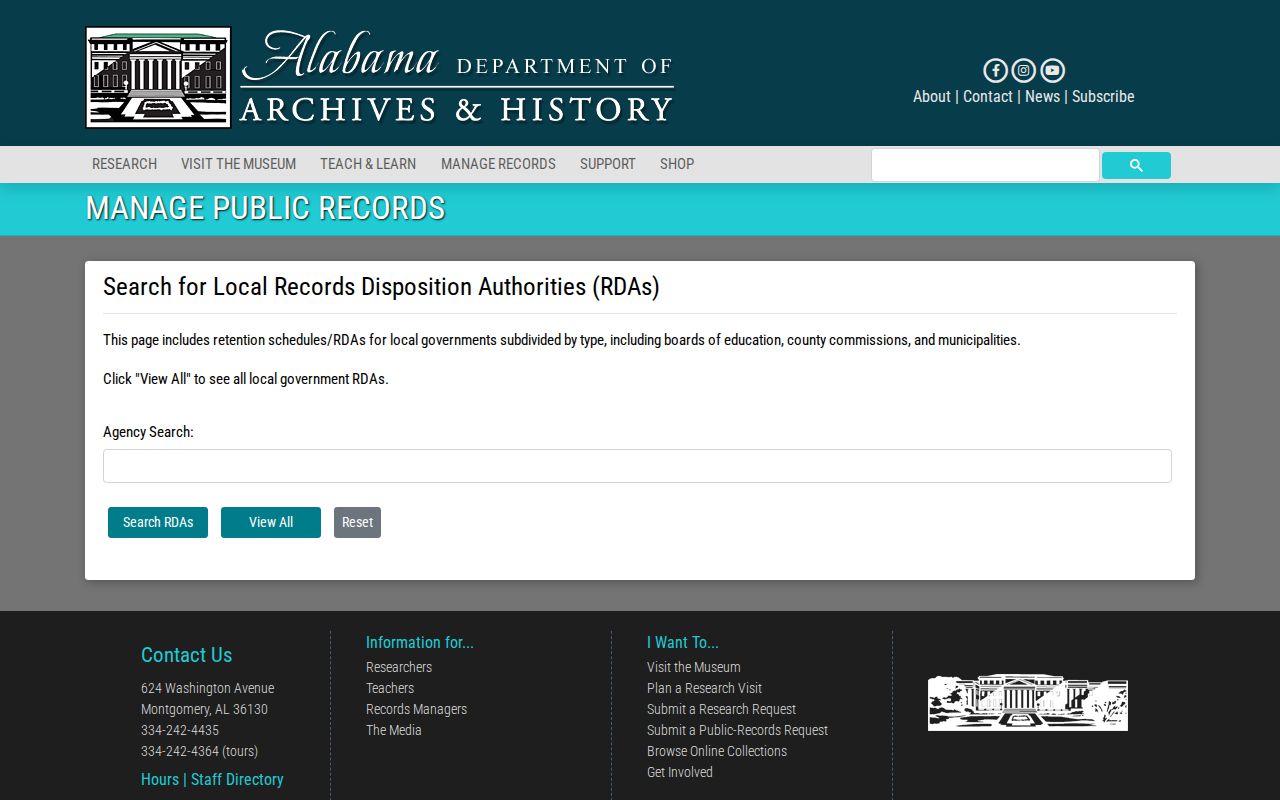Screen dimensions: 1280x800
Task: Click the Reset button
Action: [357, 522]
